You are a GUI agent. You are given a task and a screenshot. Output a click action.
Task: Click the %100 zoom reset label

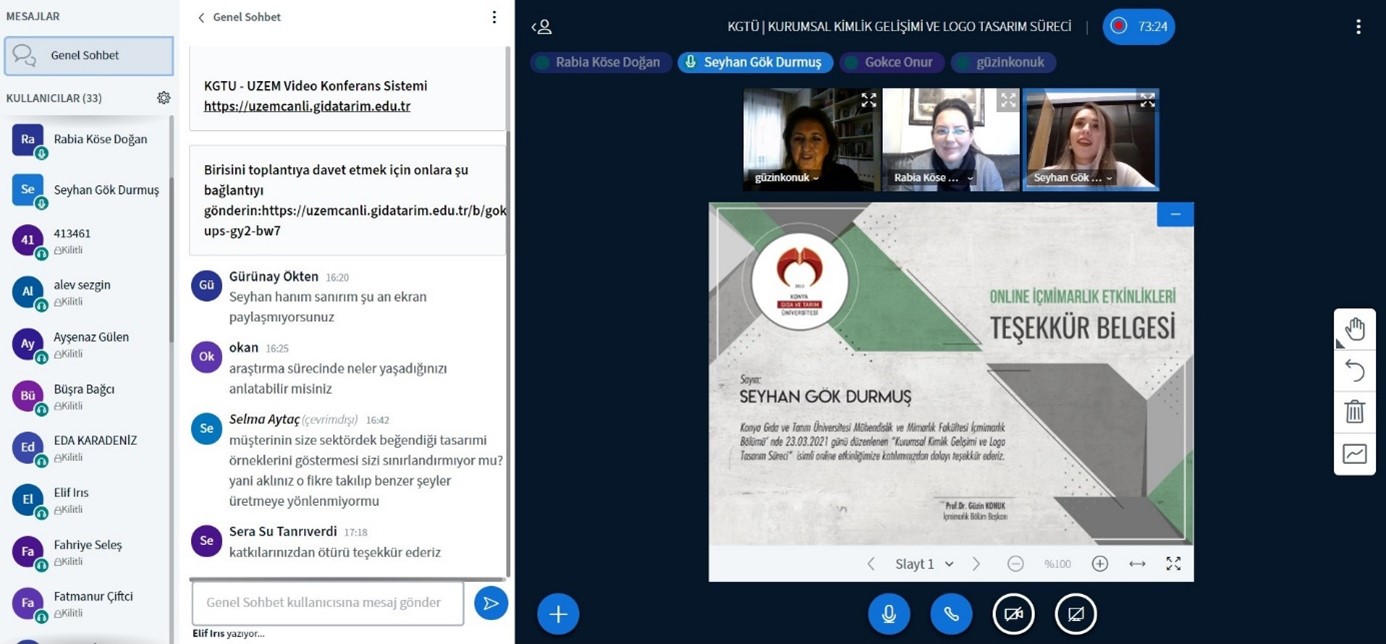[1057, 564]
